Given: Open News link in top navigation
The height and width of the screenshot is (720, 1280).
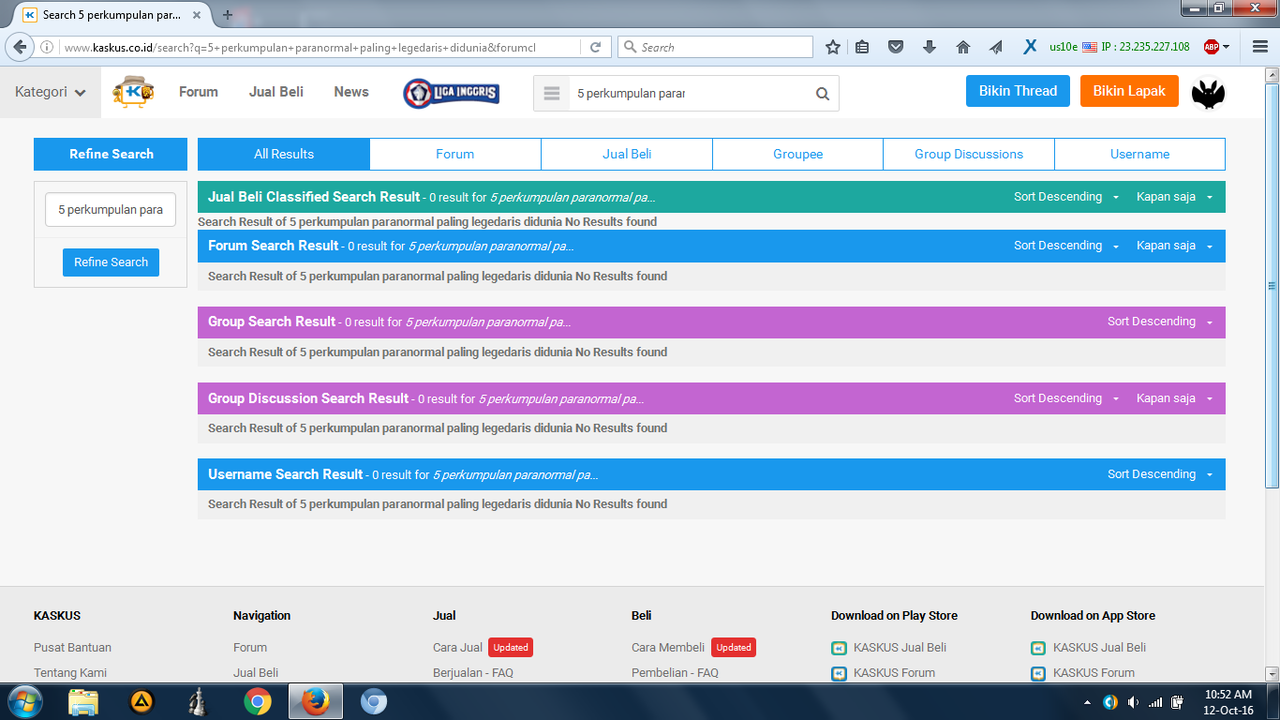Looking at the screenshot, I should pyautogui.click(x=351, y=92).
